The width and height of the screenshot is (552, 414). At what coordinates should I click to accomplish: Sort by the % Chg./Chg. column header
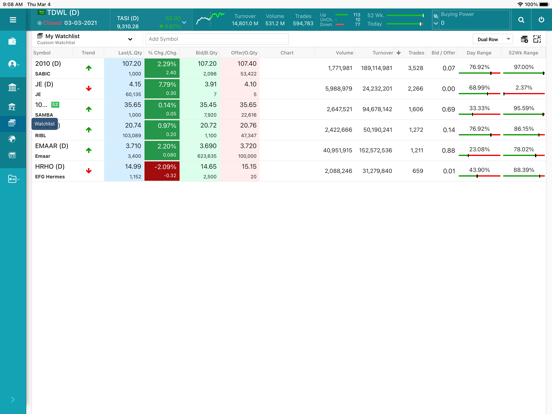coord(162,53)
